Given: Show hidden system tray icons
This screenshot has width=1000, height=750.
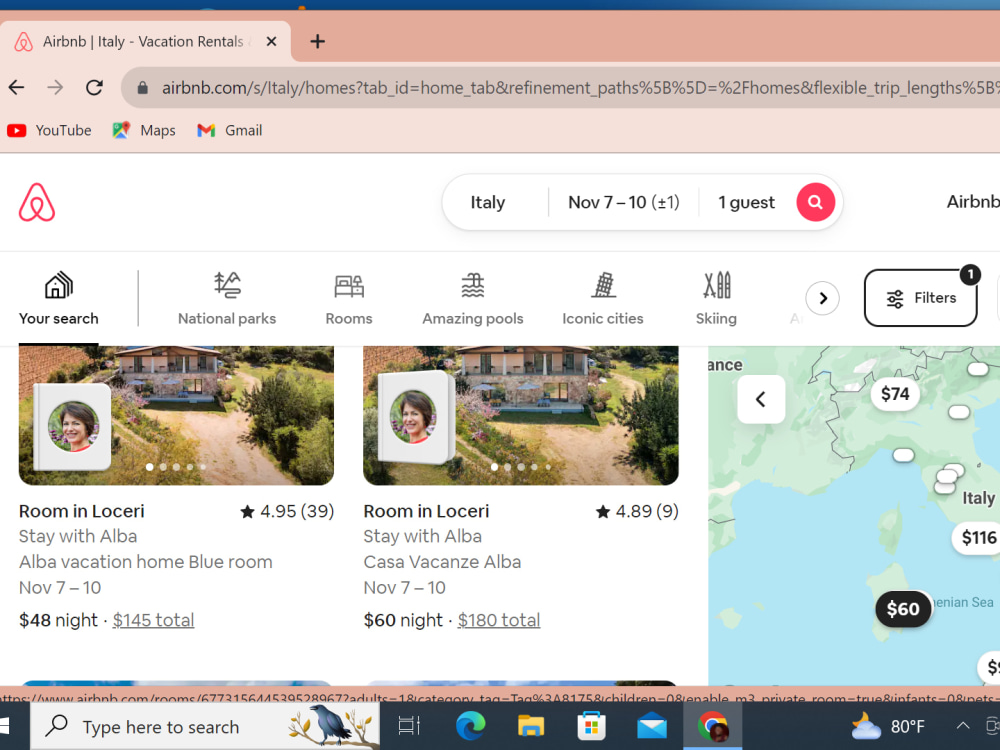Looking at the screenshot, I should 962,726.
